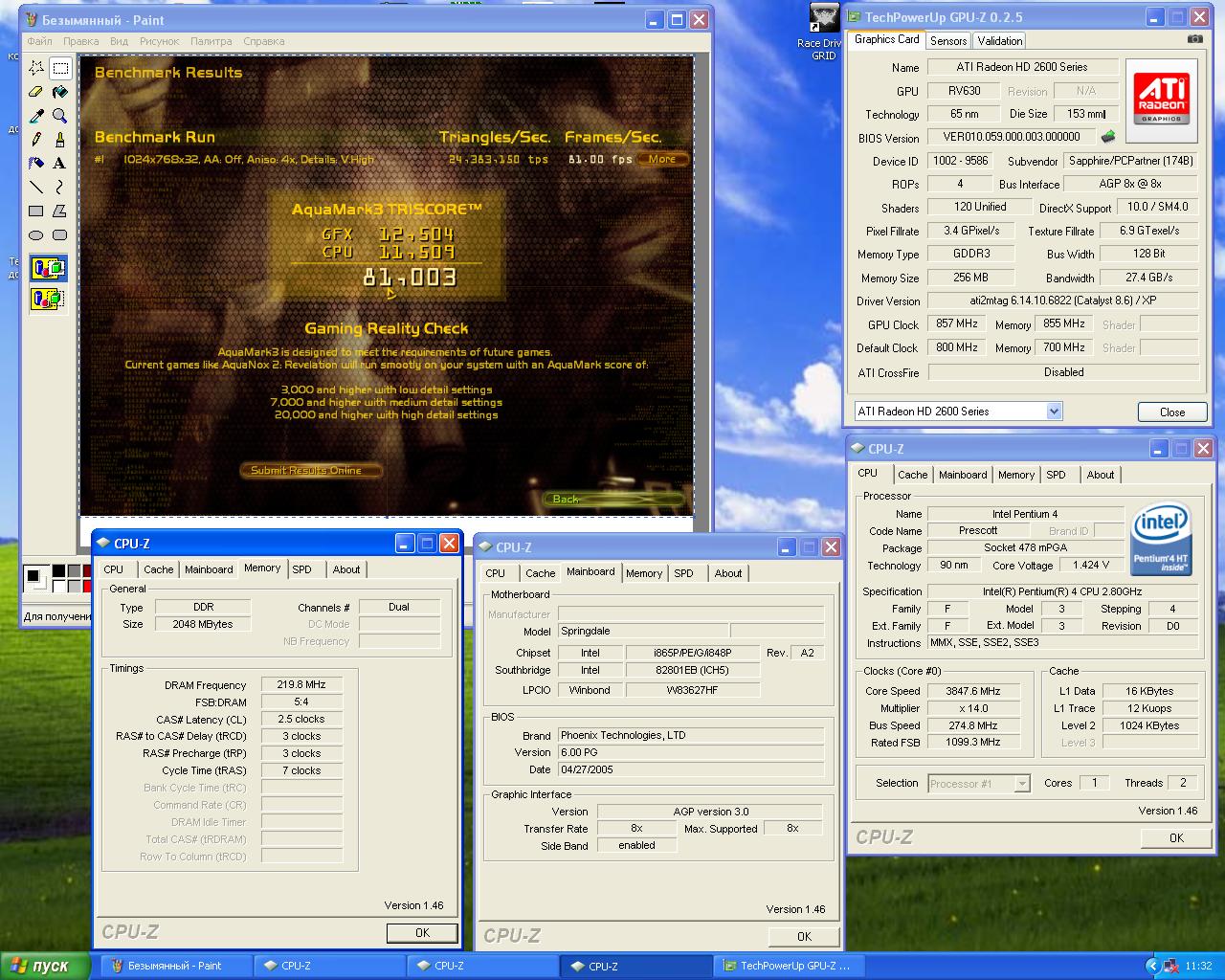Viewport: 1225px width, 980px height.
Task: Open the Файл menu in Paint
Action: tap(40, 41)
